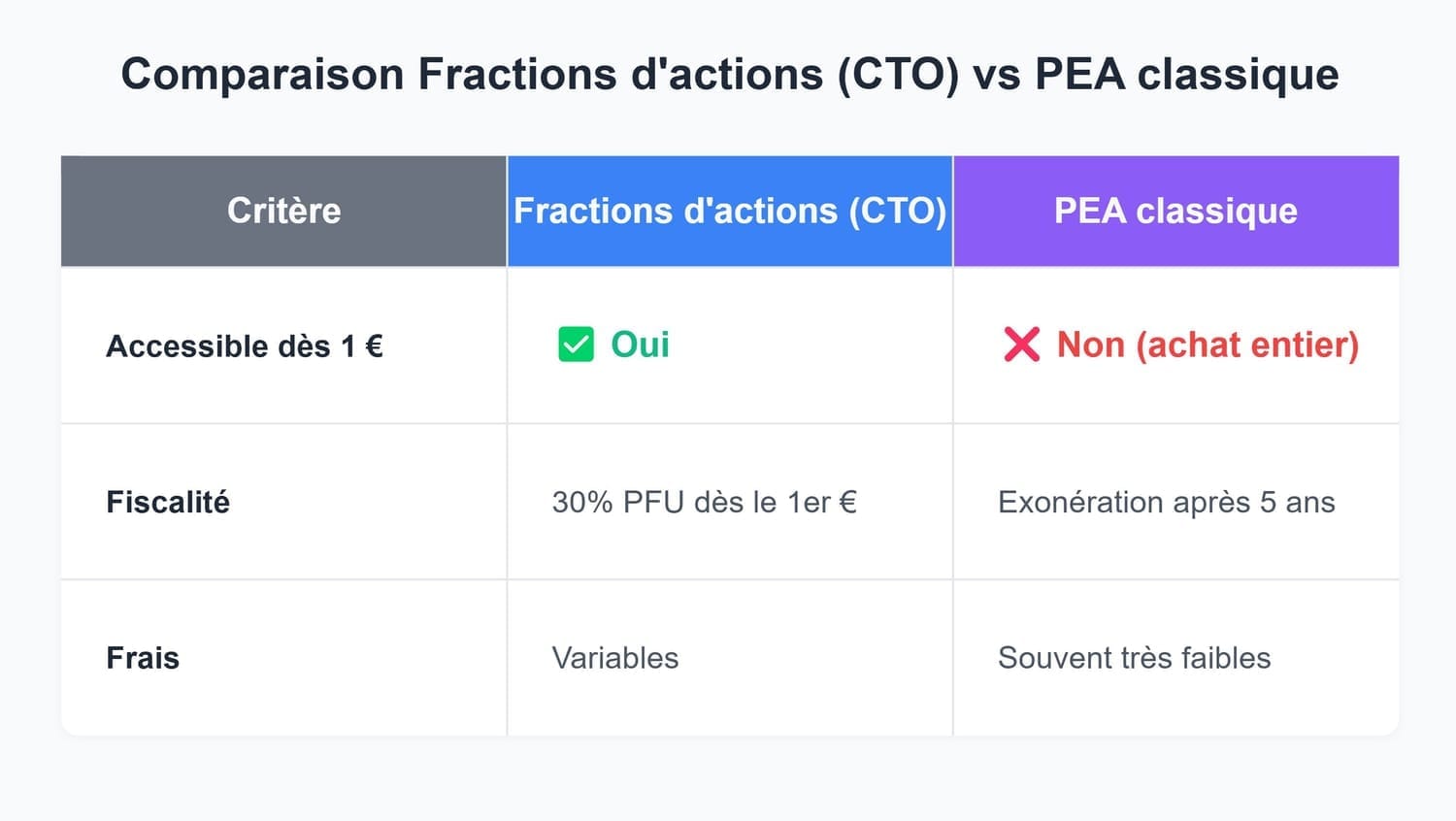Click the "Critère" gray column header
The height and width of the screenshot is (821, 1456).
pyautogui.click(x=283, y=211)
